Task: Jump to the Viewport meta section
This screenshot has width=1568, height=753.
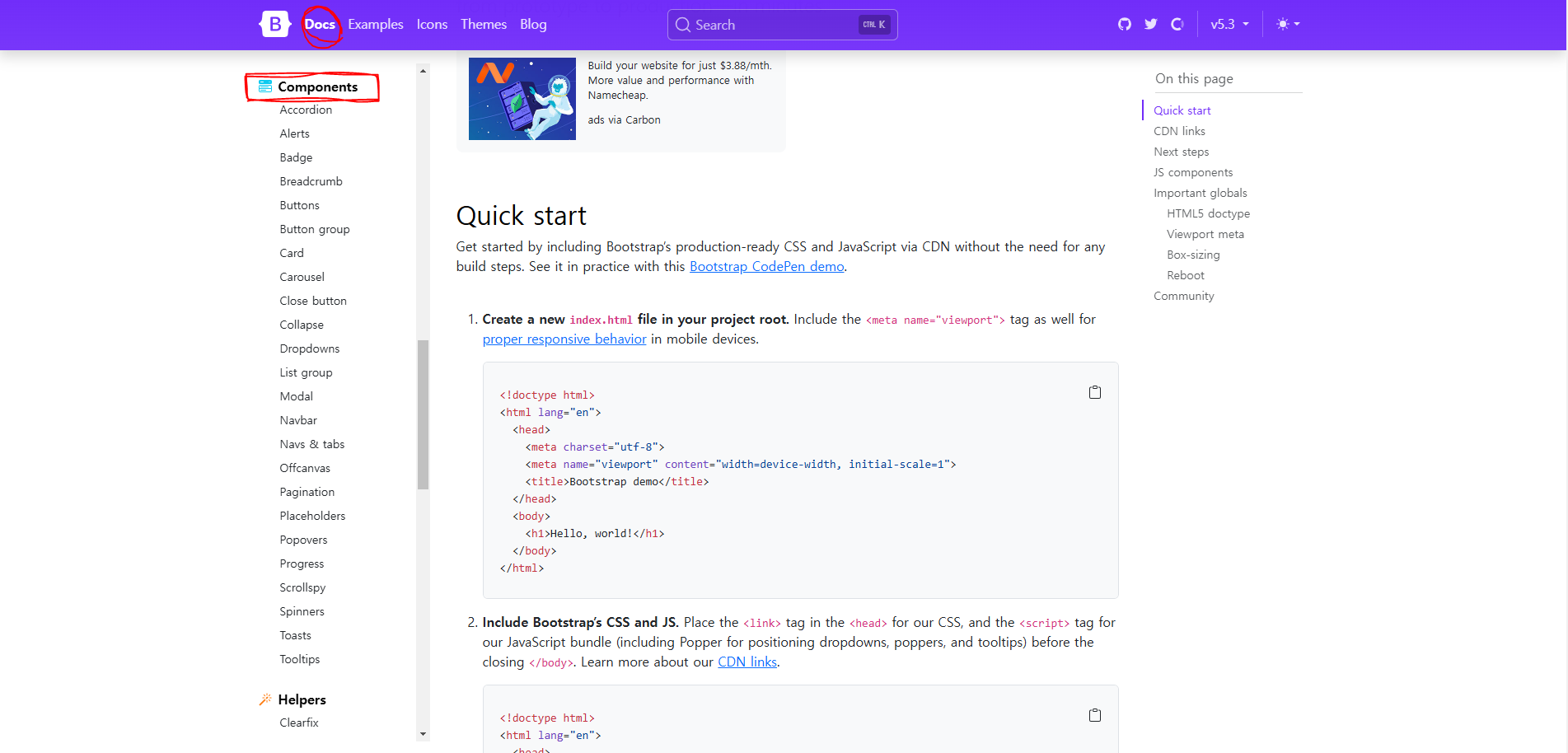Action: tap(1205, 234)
